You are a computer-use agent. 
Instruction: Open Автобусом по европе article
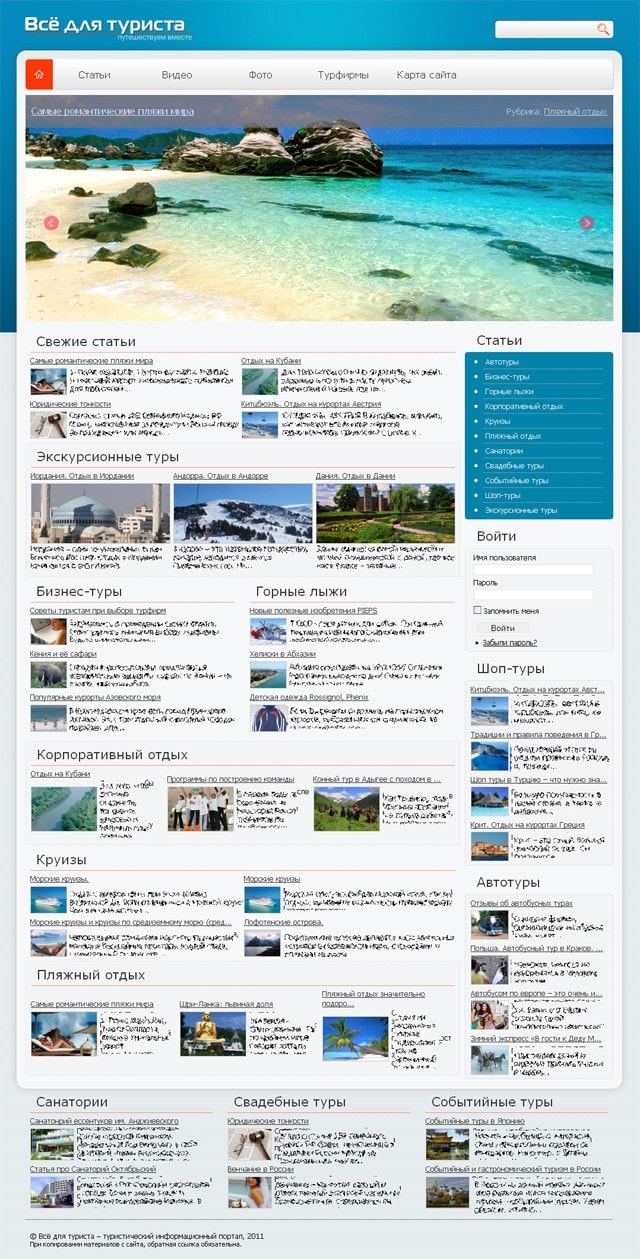point(536,994)
